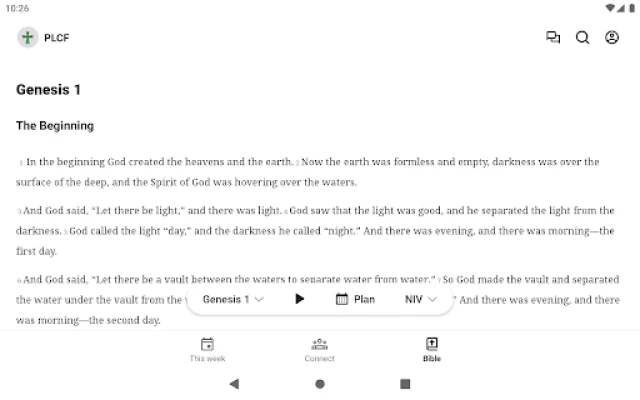Select the Bible tab
Image resolution: width=640 pixels, height=400 pixels.
pos(432,350)
